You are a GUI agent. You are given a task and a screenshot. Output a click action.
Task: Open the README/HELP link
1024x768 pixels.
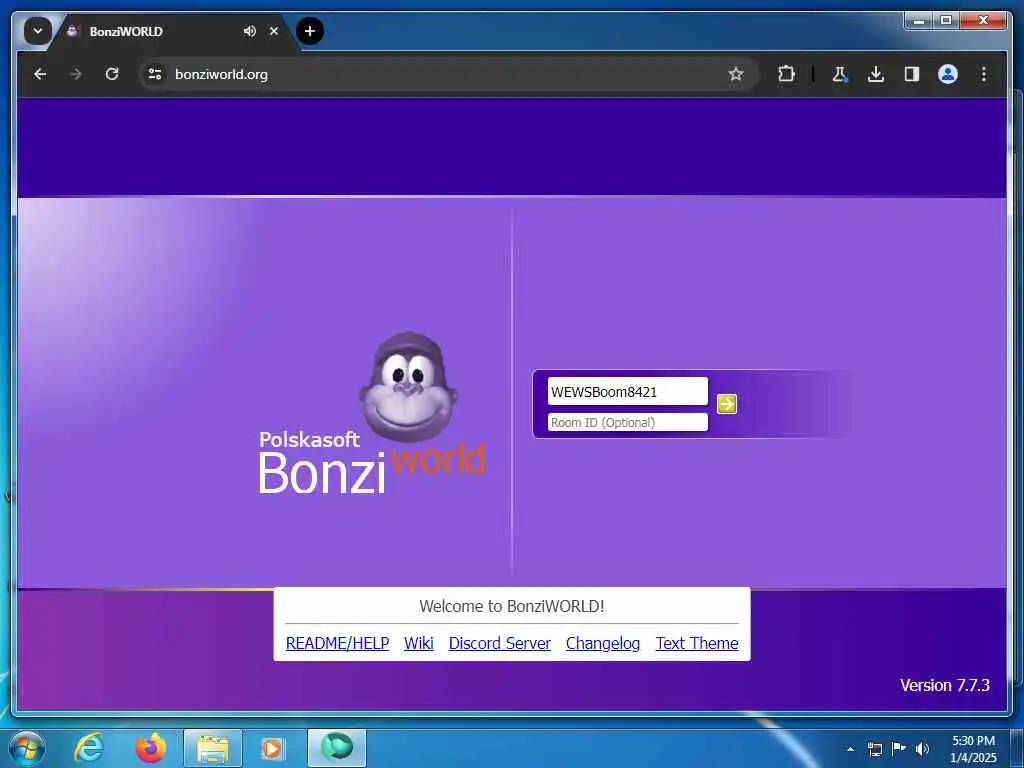pos(337,643)
